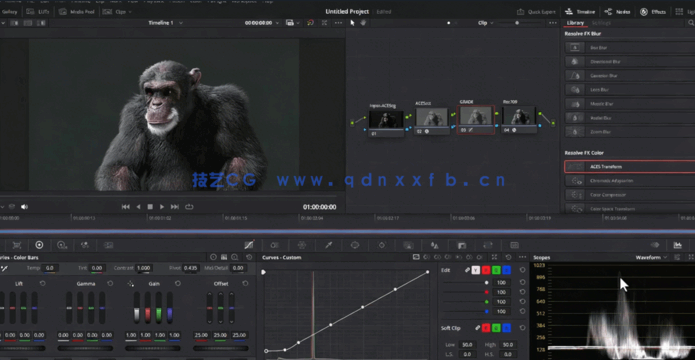Viewport: 695px width, 360px height.
Task: Choose Color Compressor effect
Action: pos(630,195)
